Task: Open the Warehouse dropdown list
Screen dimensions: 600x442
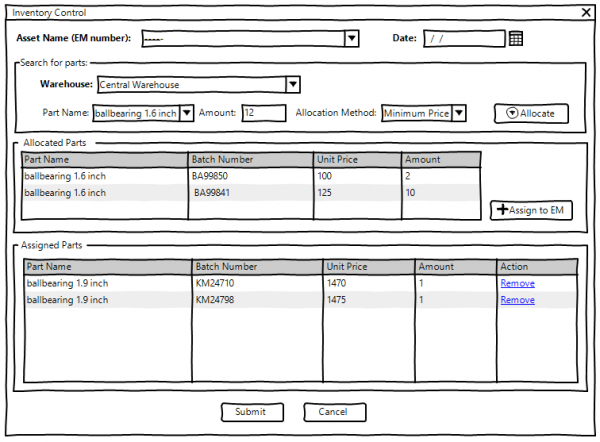Action: pos(292,85)
